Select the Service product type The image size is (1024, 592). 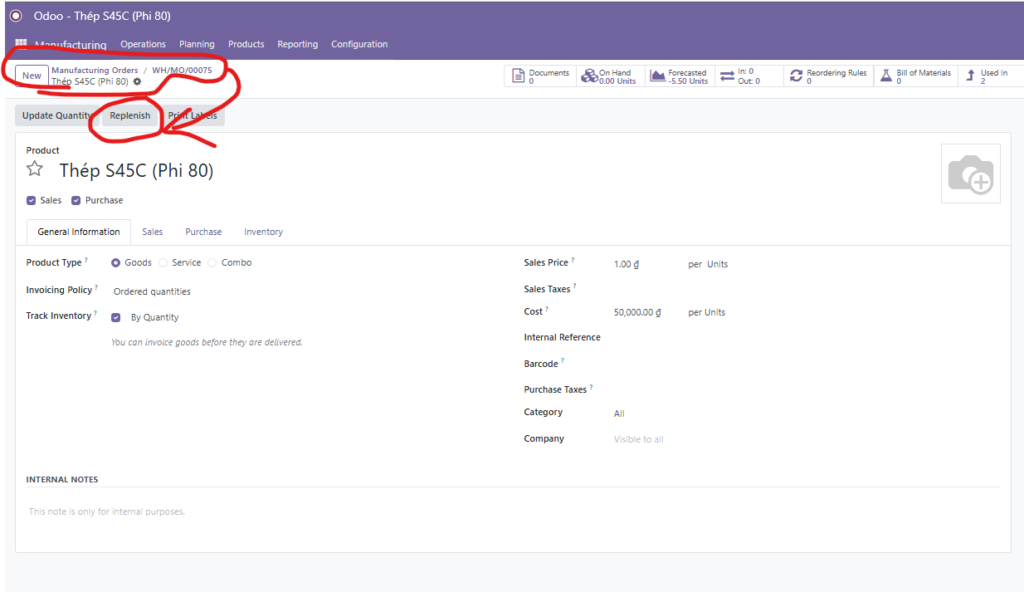(163, 263)
